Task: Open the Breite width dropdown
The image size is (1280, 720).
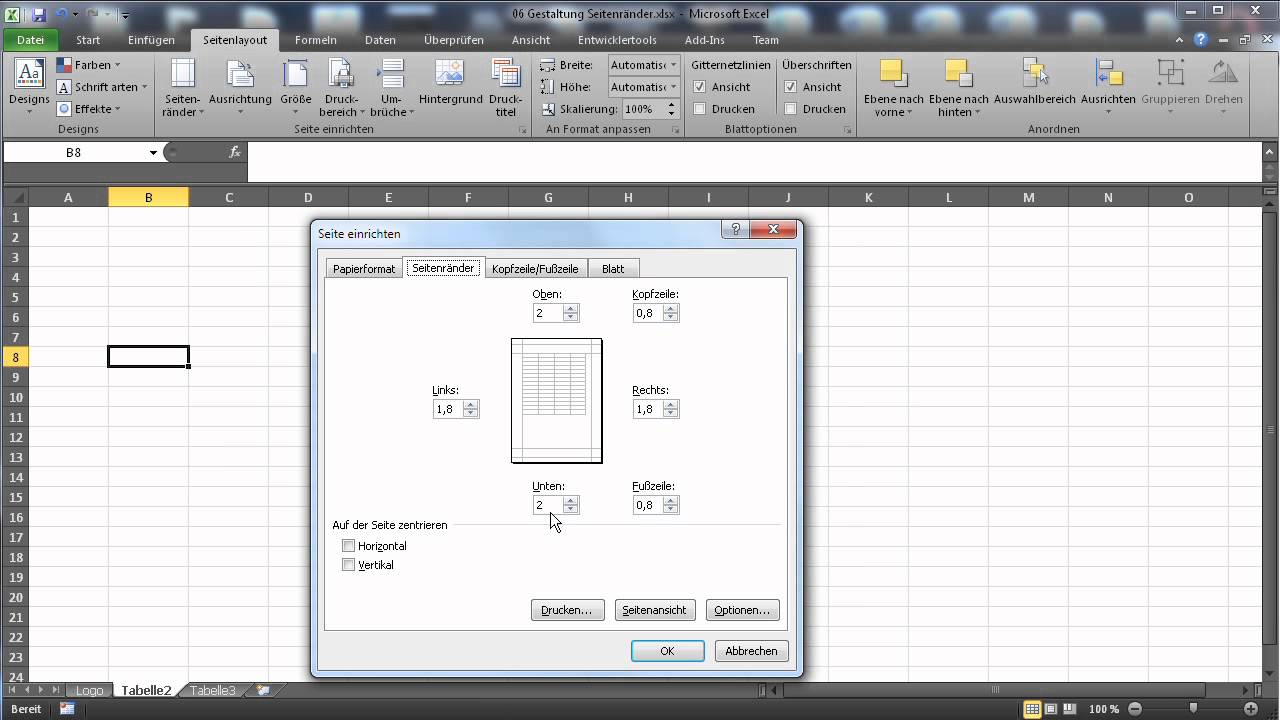Action: coord(674,65)
